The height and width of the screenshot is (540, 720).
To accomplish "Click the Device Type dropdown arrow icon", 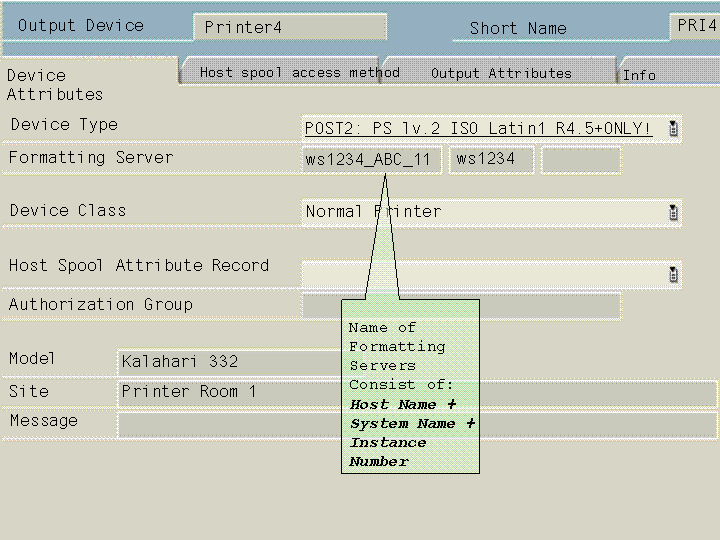I will click(x=673, y=128).
